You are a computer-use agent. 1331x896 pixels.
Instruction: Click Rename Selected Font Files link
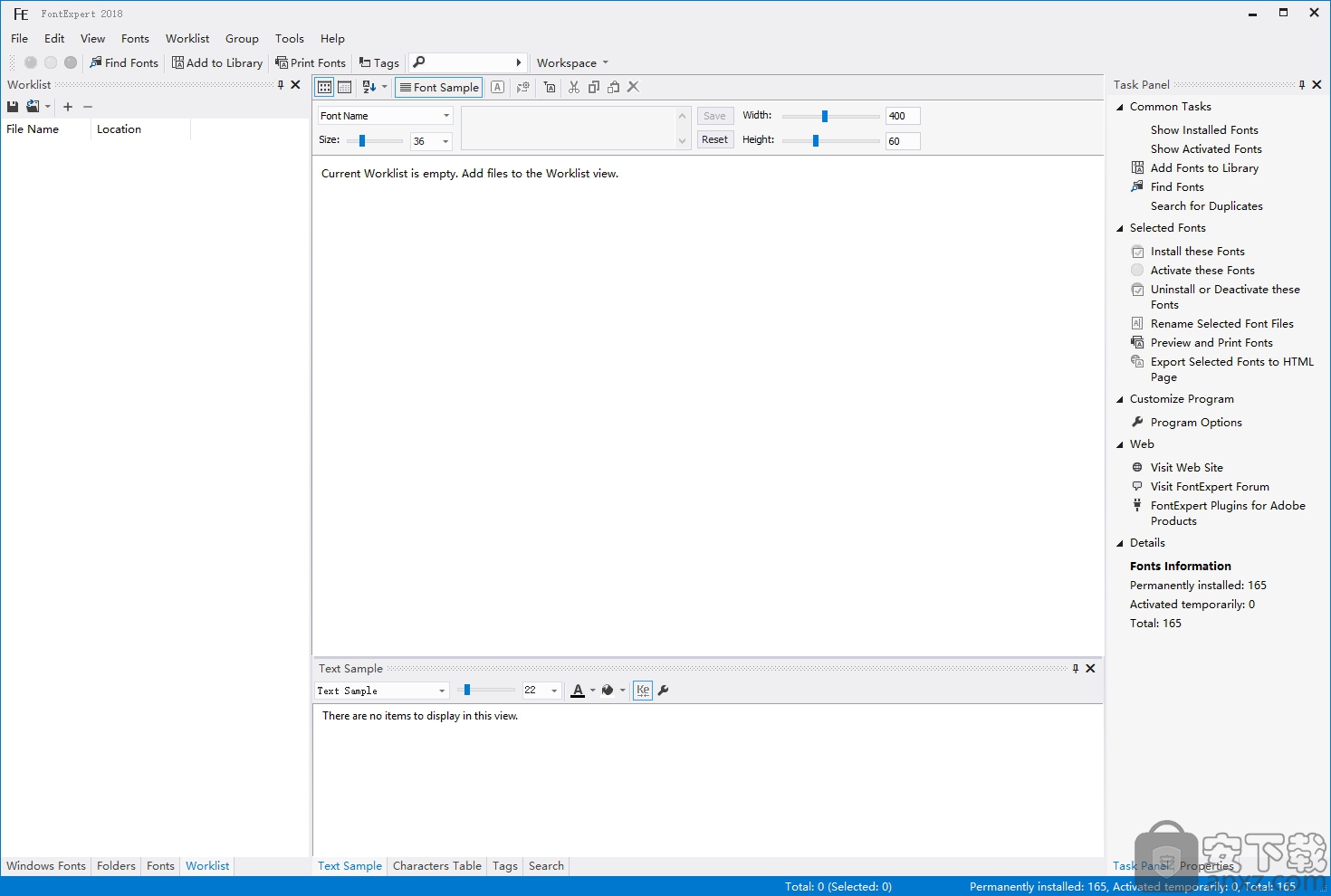[x=1222, y=324]
